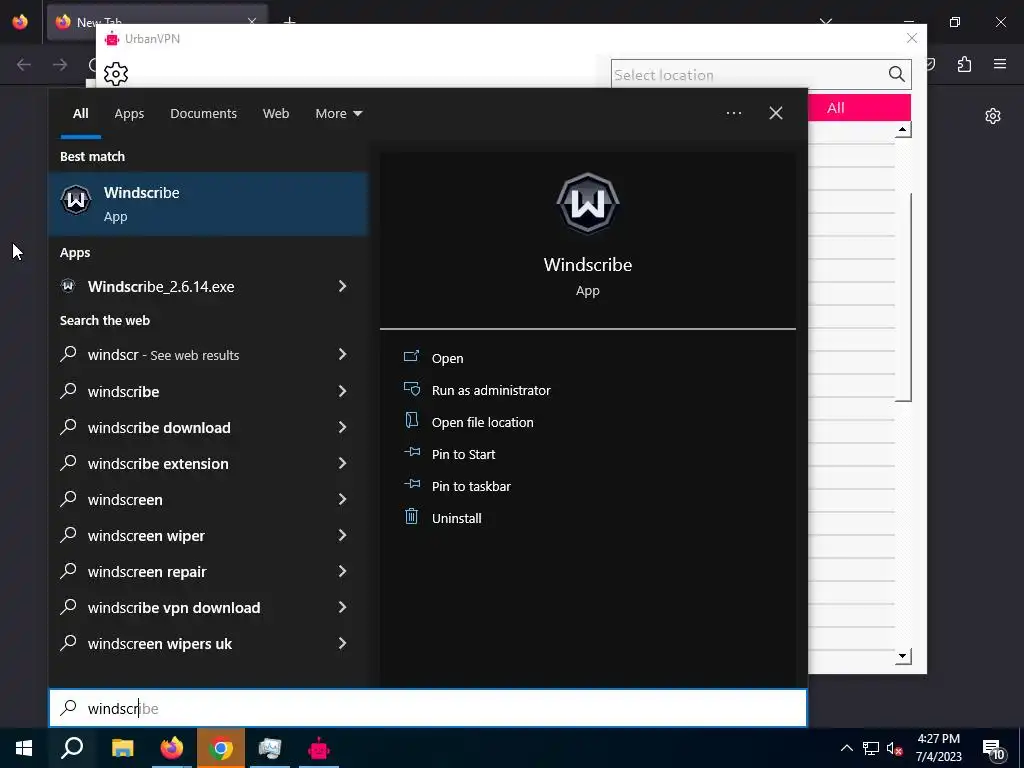The height and width of the screenshot is (768, 1024).
Task: Click Firefox back navigation arrow
Action: coord(24,64)
